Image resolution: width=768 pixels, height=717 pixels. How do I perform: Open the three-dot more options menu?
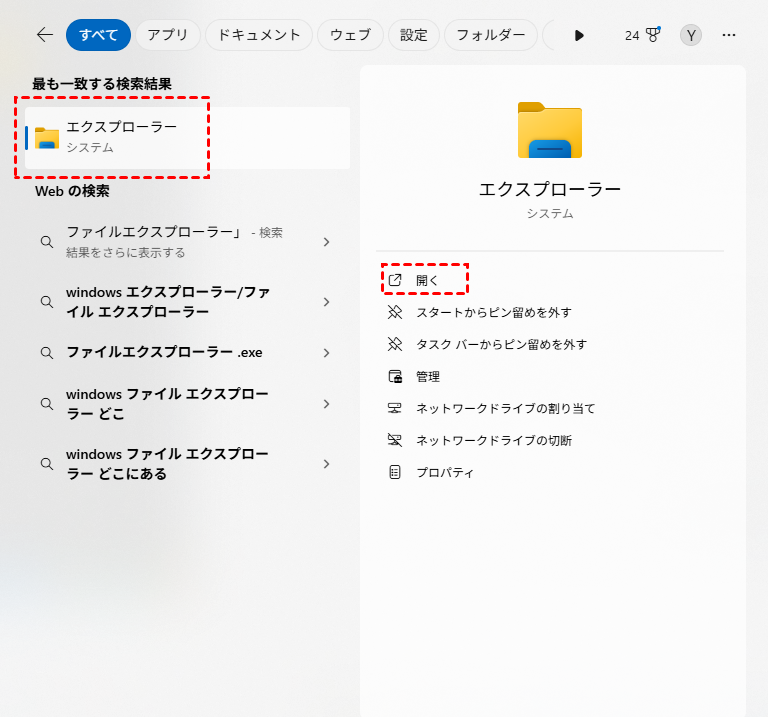tap(729, 35)
